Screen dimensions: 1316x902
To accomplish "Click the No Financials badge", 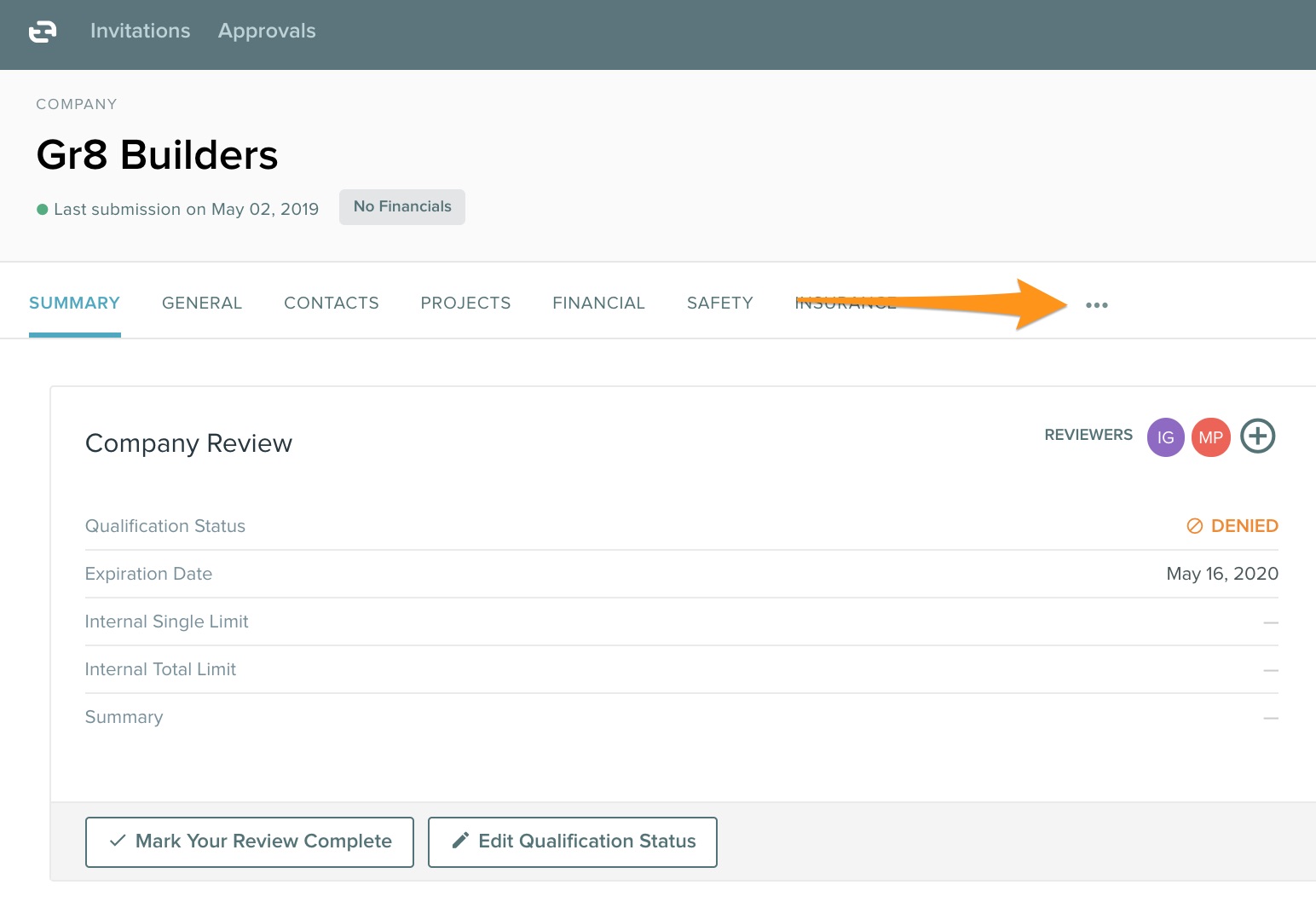I will coord(402,207).
